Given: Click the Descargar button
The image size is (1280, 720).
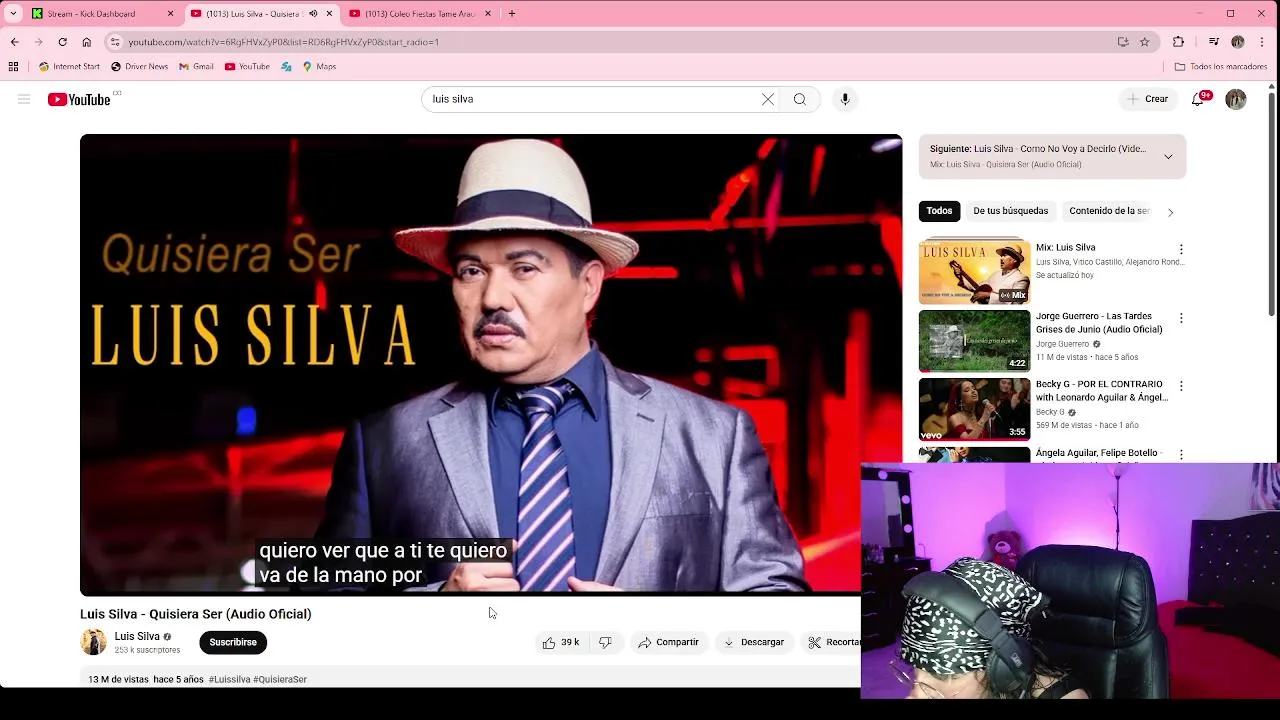Looking at the screenshot, I should [x=754, y=642].
